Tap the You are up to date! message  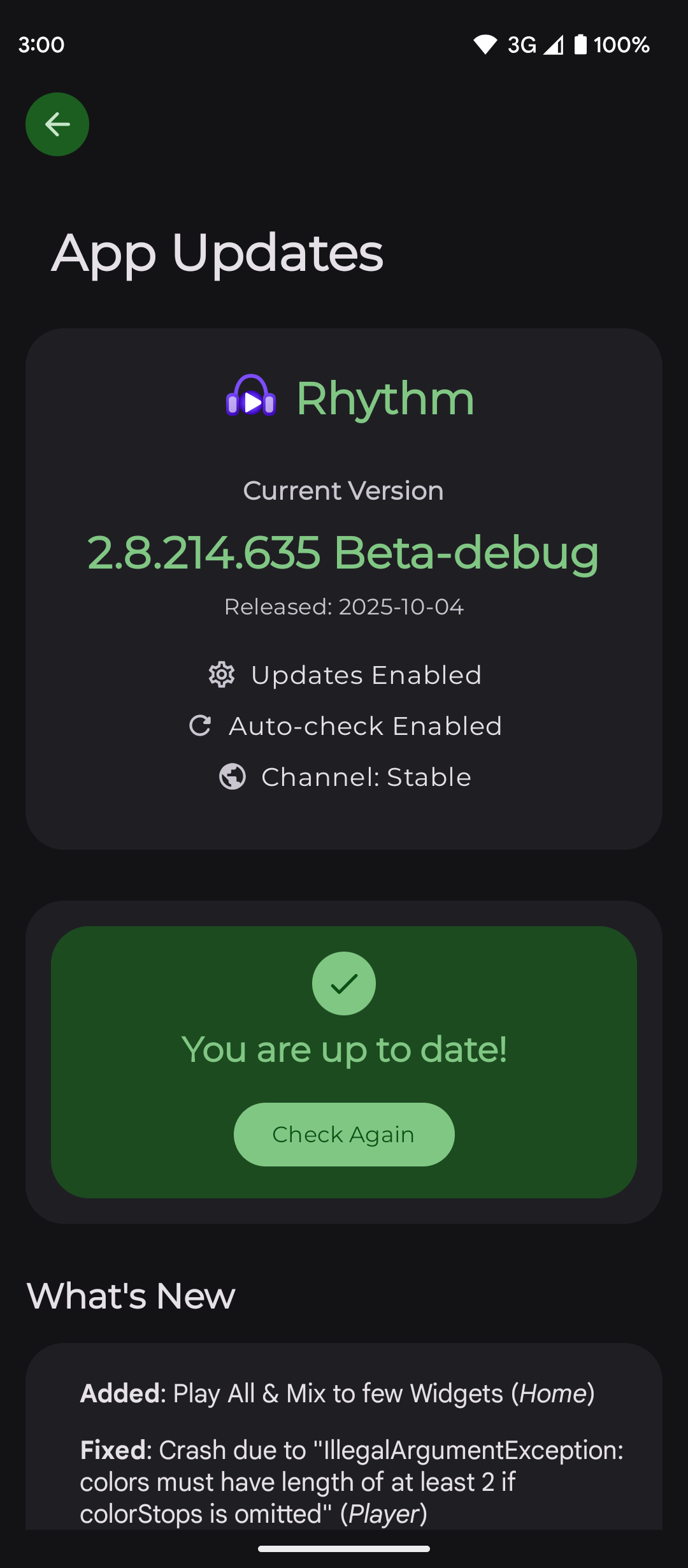344,1049
